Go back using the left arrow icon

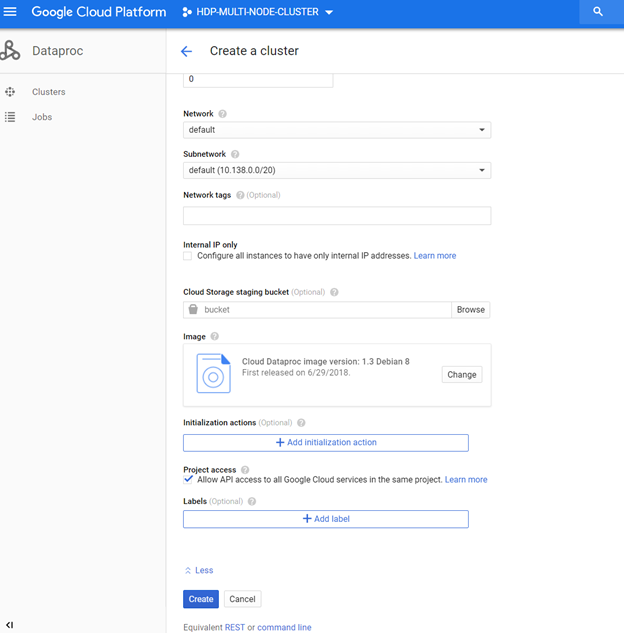click(x=186, y=51)
